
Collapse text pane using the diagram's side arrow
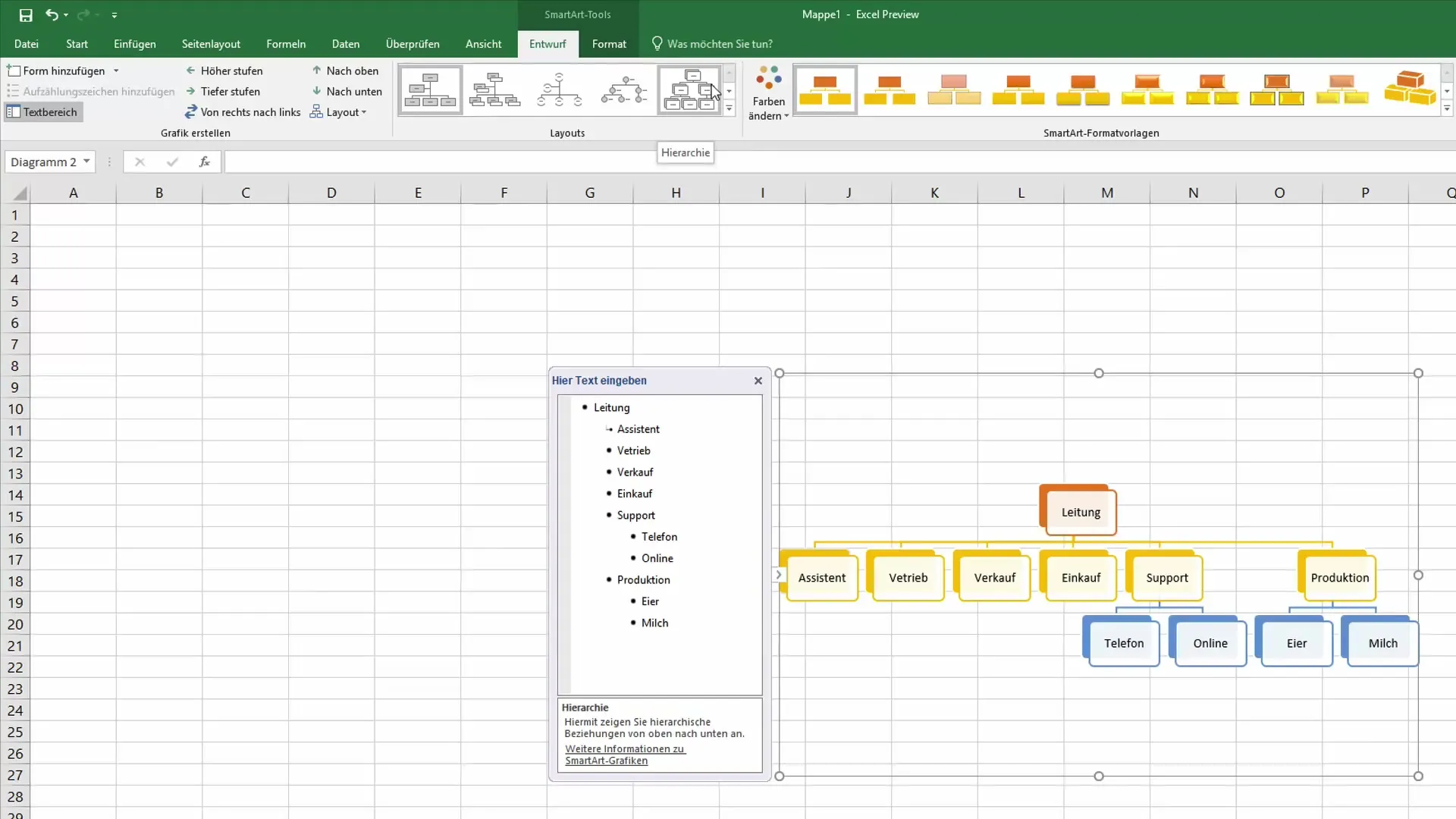point(778,575)
